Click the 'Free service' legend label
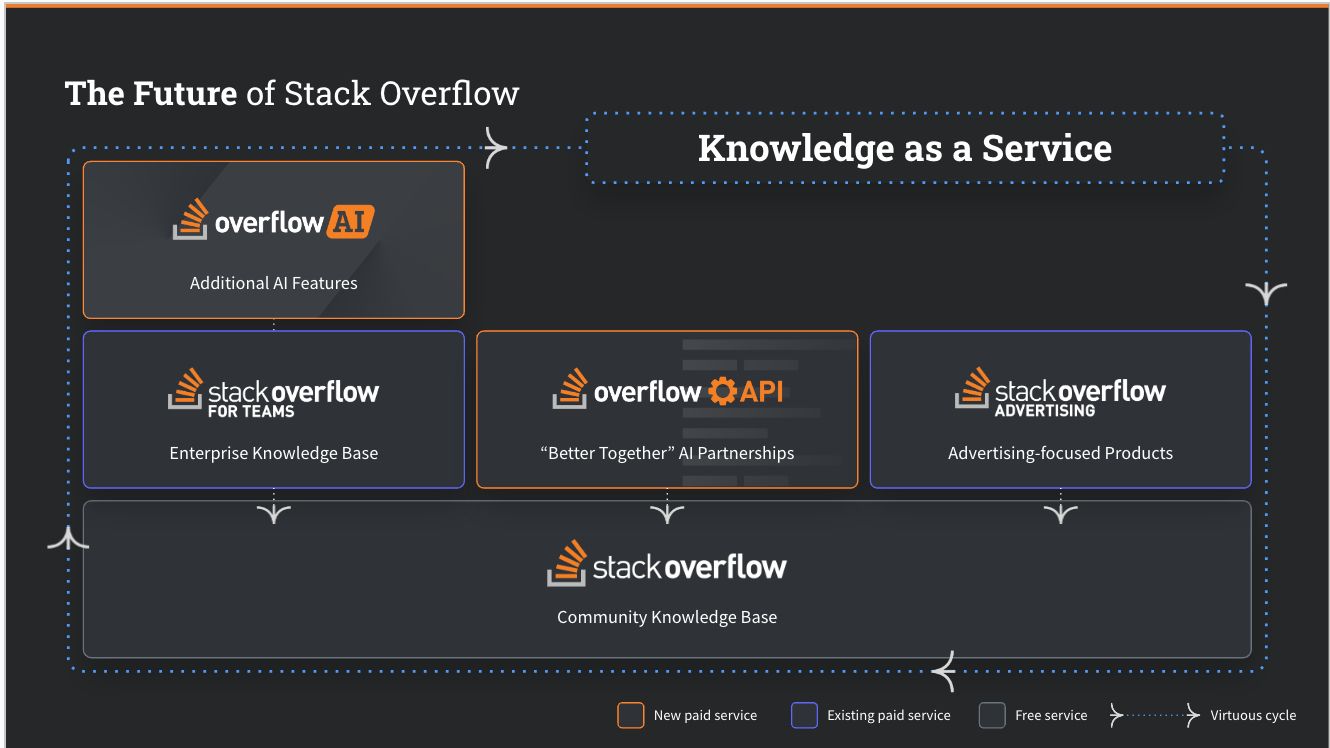The width and height of the screenshot is (1330, 748). tap(1051, 715)
